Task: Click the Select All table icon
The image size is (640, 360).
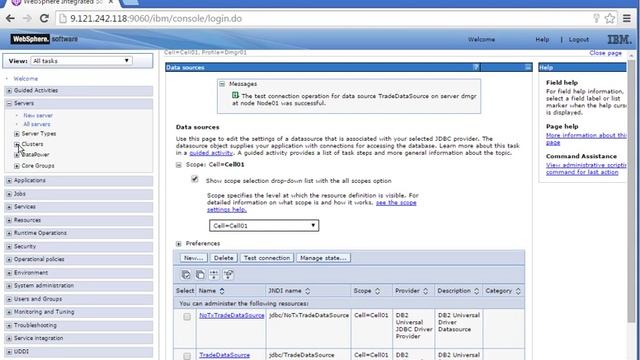Action: point(186,275)
